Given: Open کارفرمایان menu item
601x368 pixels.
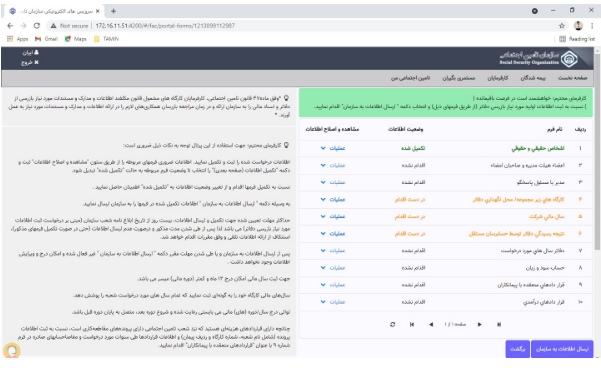Looking at the screenshot, I should pyautogui.click(x=498, y=78).
